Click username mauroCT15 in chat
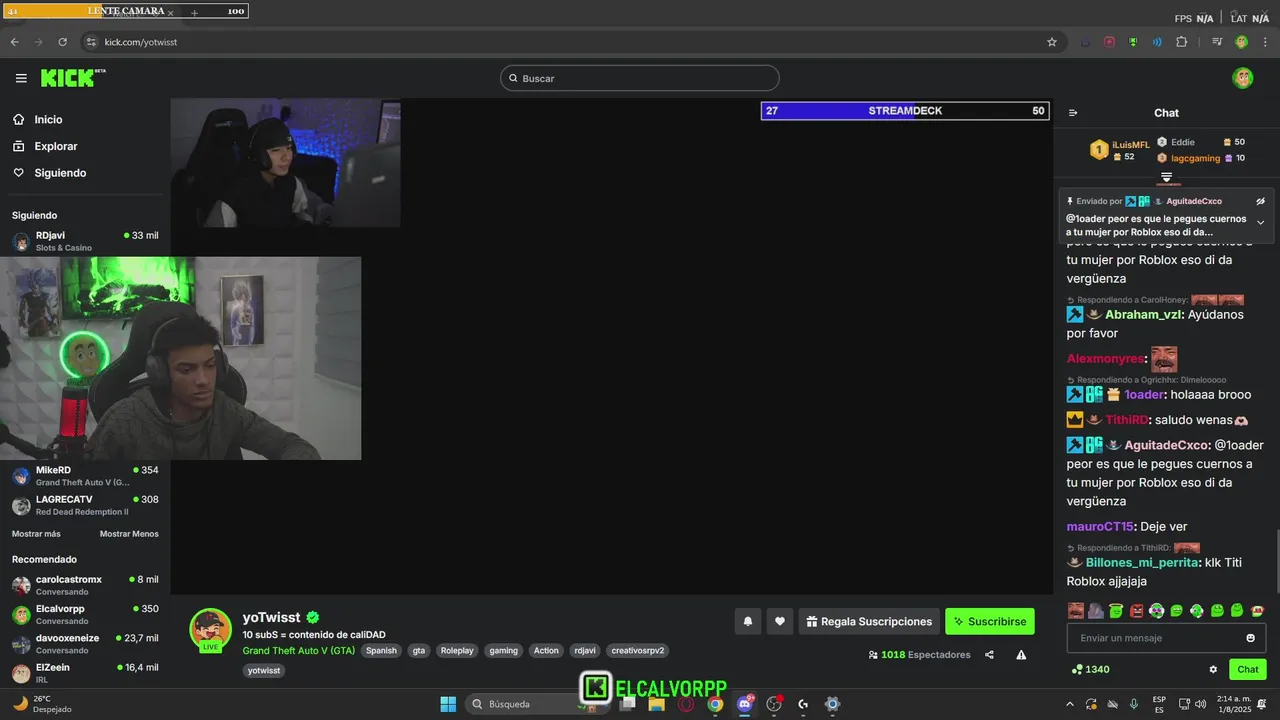The width and height of the screenshot is (1280, 720). pos(1100,526)
